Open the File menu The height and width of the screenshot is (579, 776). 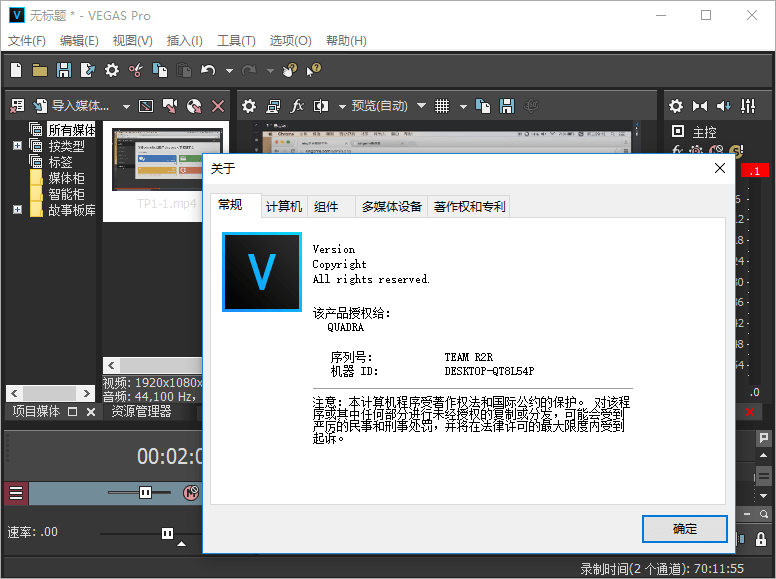tap(27, 41)
